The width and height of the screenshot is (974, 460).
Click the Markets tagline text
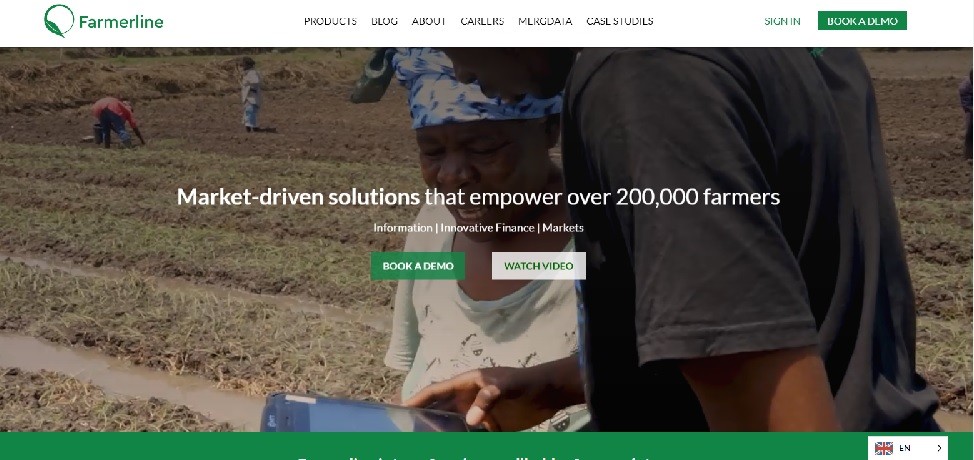coord(563,228)
